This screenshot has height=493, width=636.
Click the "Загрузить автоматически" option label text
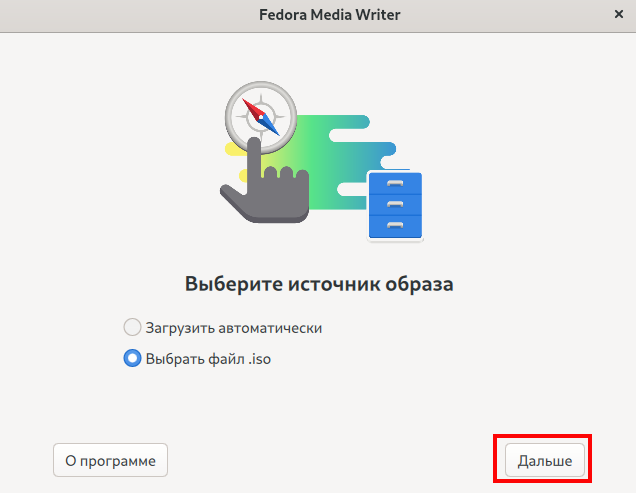pyautogui.click(x=233, y=327)
